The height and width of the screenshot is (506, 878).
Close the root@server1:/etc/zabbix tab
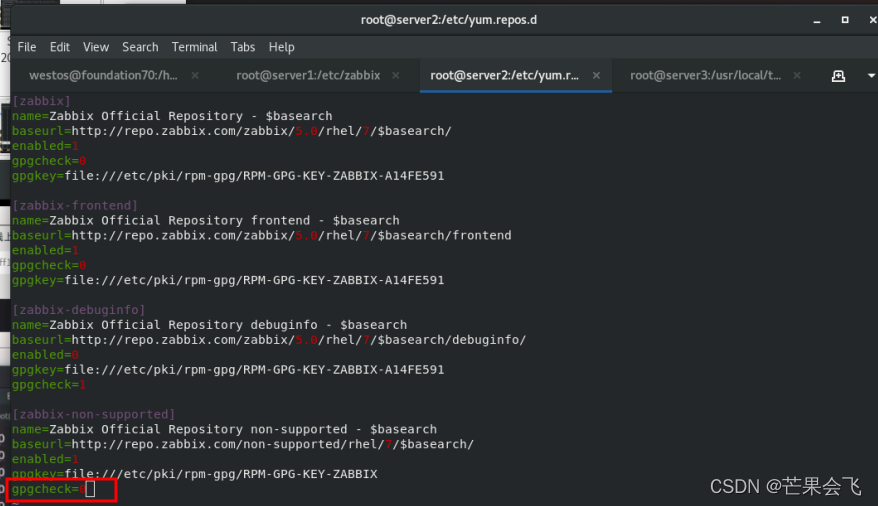pos(395,75)
